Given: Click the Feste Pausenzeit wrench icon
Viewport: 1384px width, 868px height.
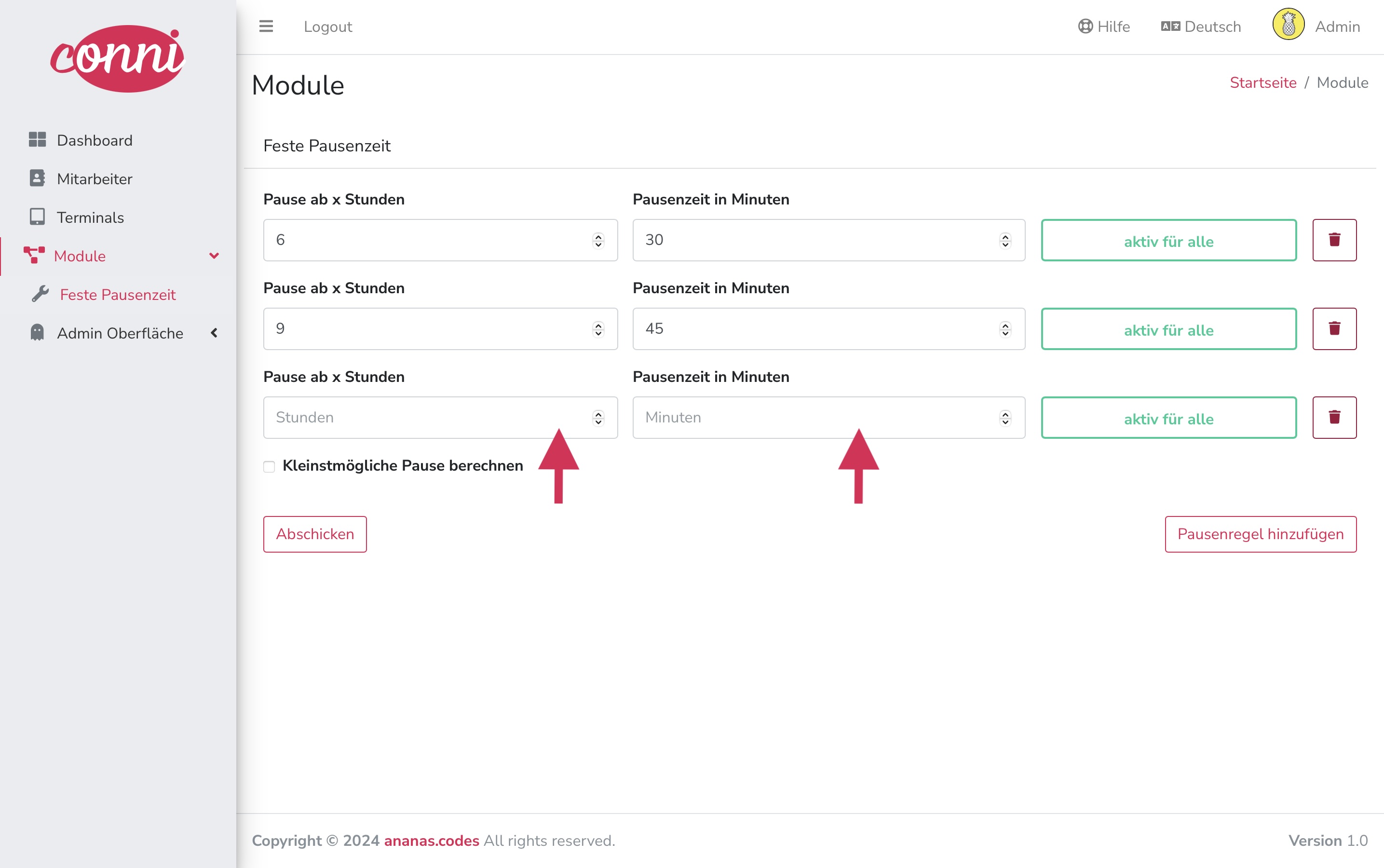Looking at the screenshot, I should click(x=40, y=293).
